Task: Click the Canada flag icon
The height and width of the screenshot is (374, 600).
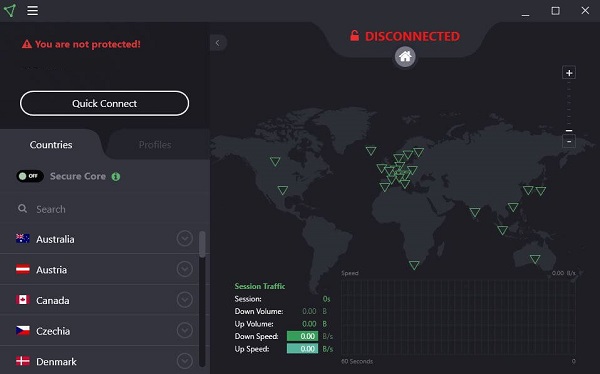Action: pyautogui.click(x=23, y=300)
